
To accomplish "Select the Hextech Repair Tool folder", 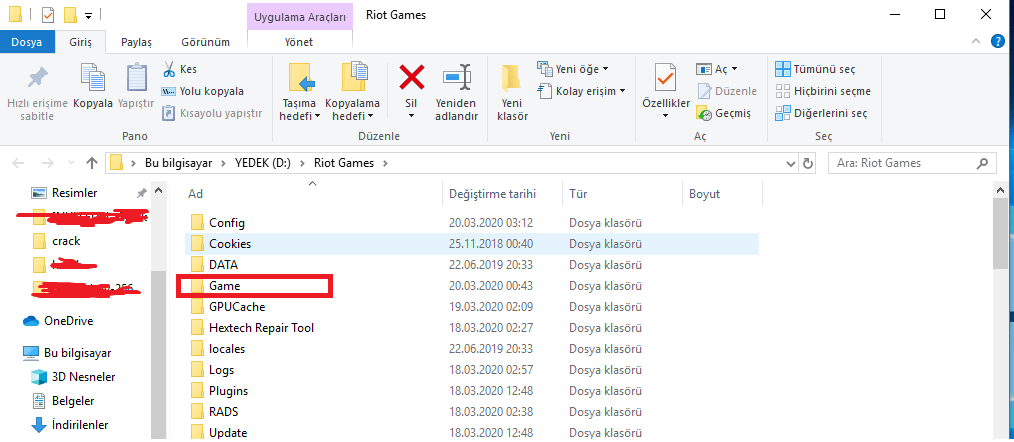I will 471,327.
